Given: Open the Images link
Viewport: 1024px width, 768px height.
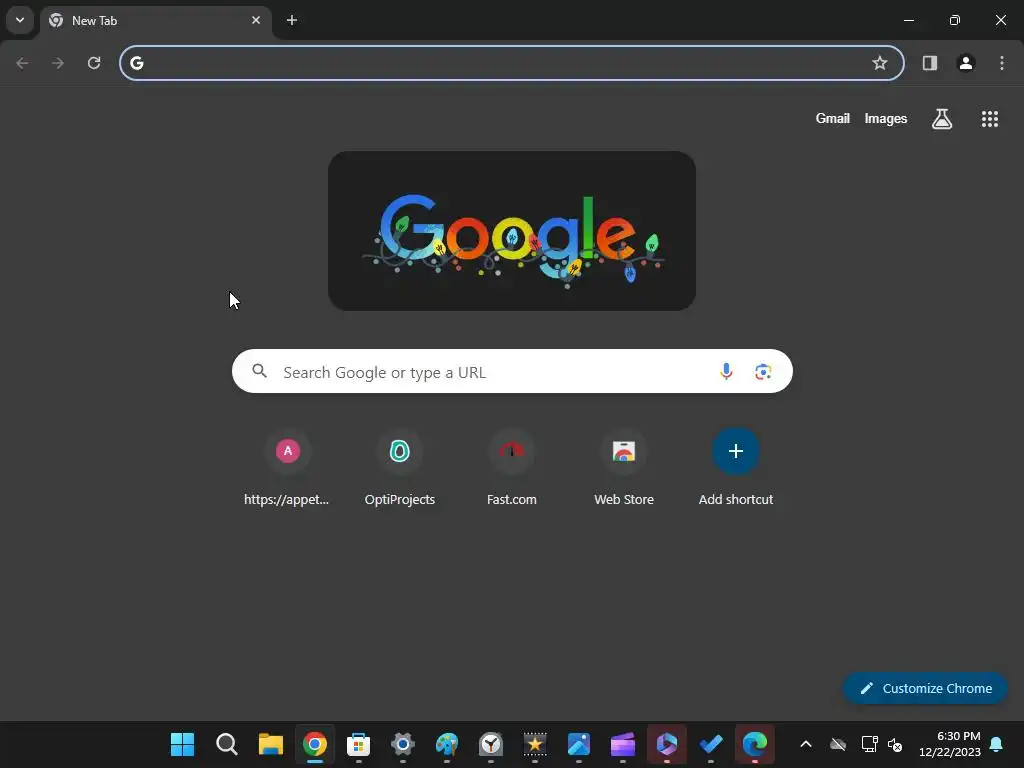Looking at the screenshot, I should [886, 118].
